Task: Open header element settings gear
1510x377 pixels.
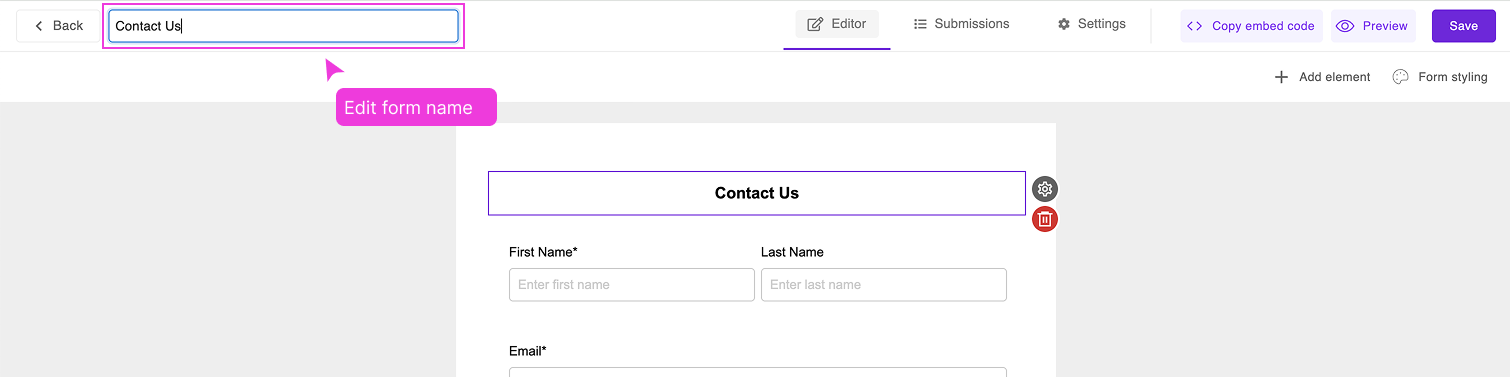Action: click(x=1045, y=189)
